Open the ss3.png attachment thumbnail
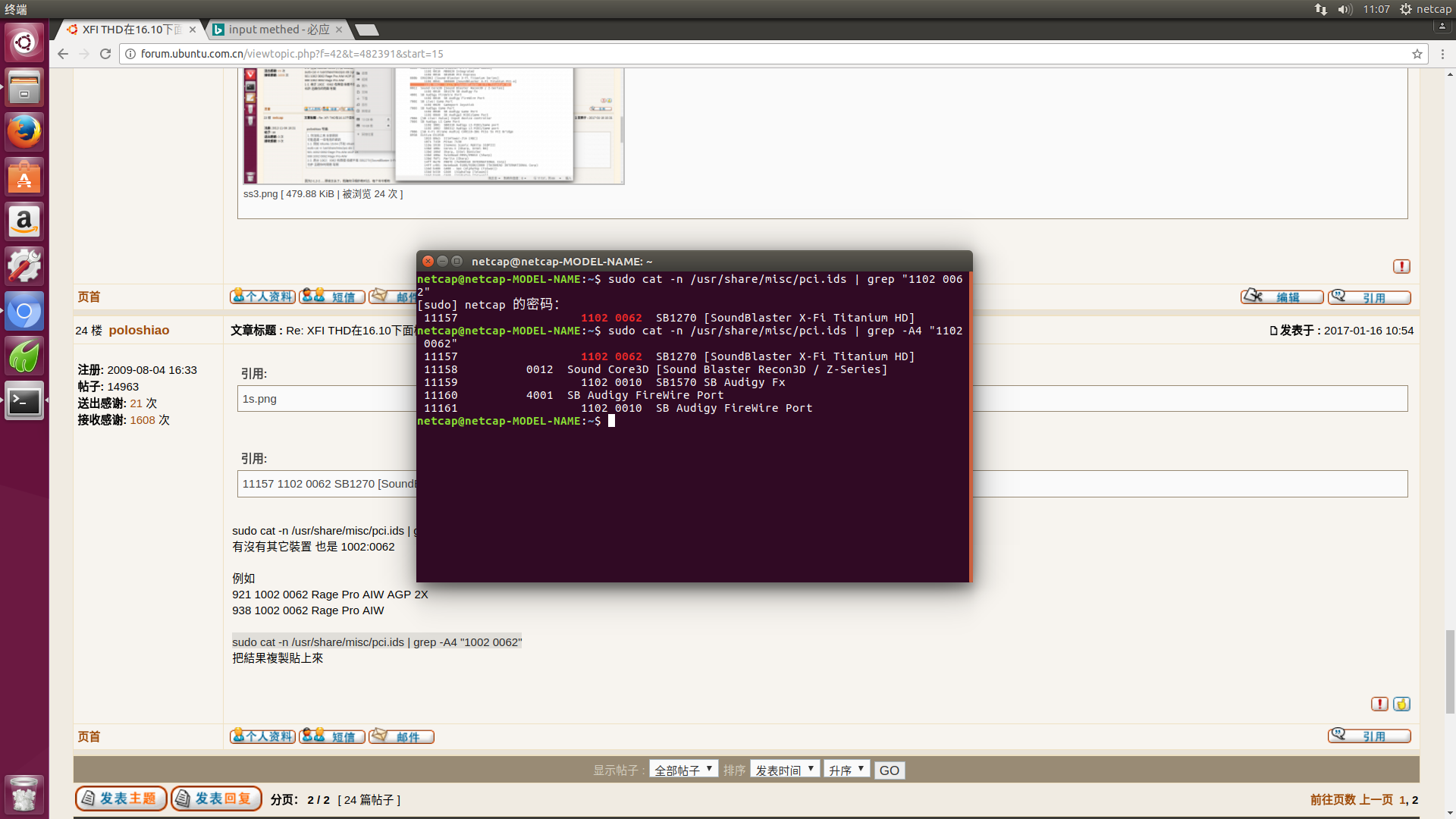The height and width of the screenshot is (819, 1456). [434, 125]
